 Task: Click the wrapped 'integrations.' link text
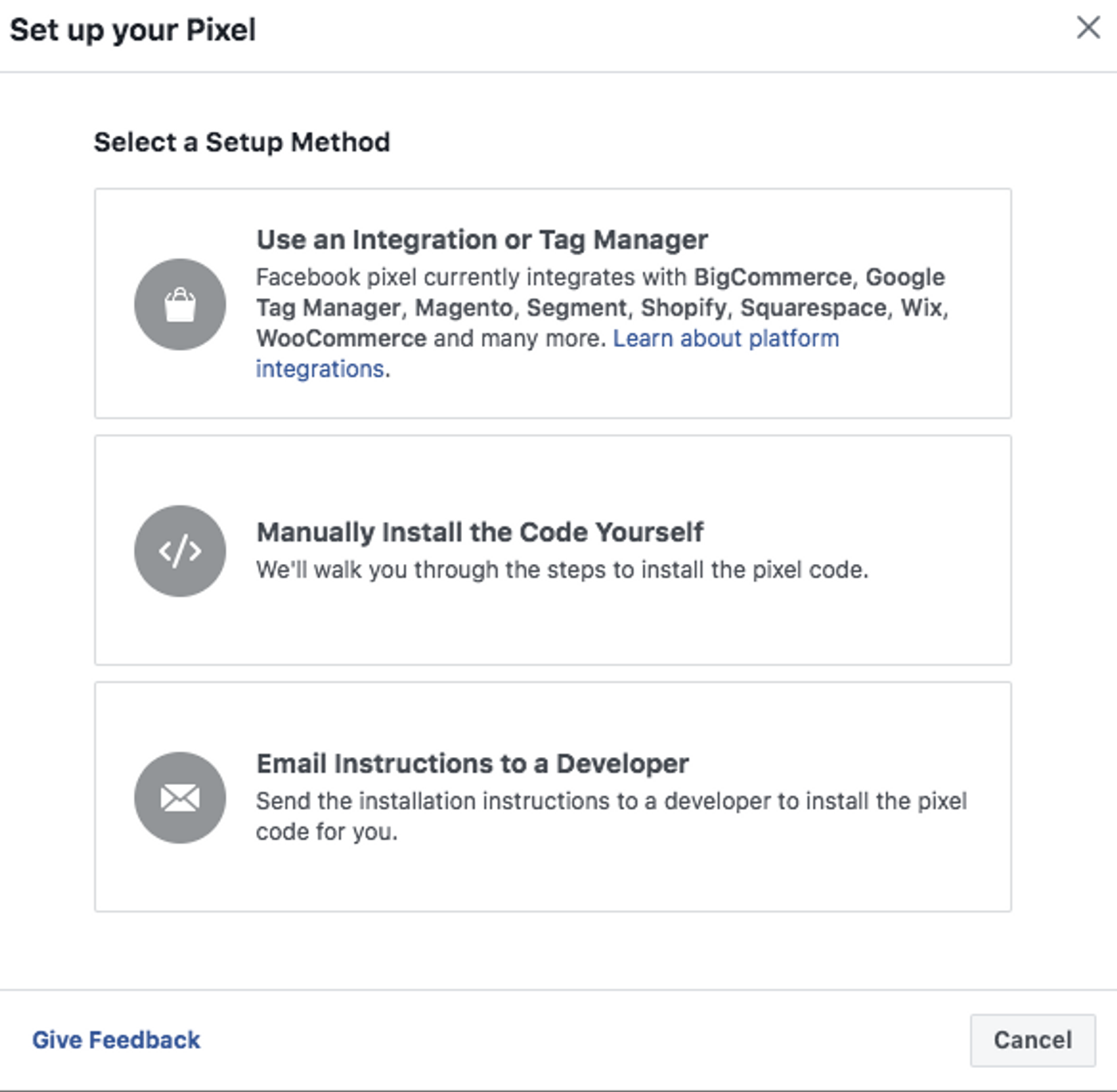pos(320,369)
